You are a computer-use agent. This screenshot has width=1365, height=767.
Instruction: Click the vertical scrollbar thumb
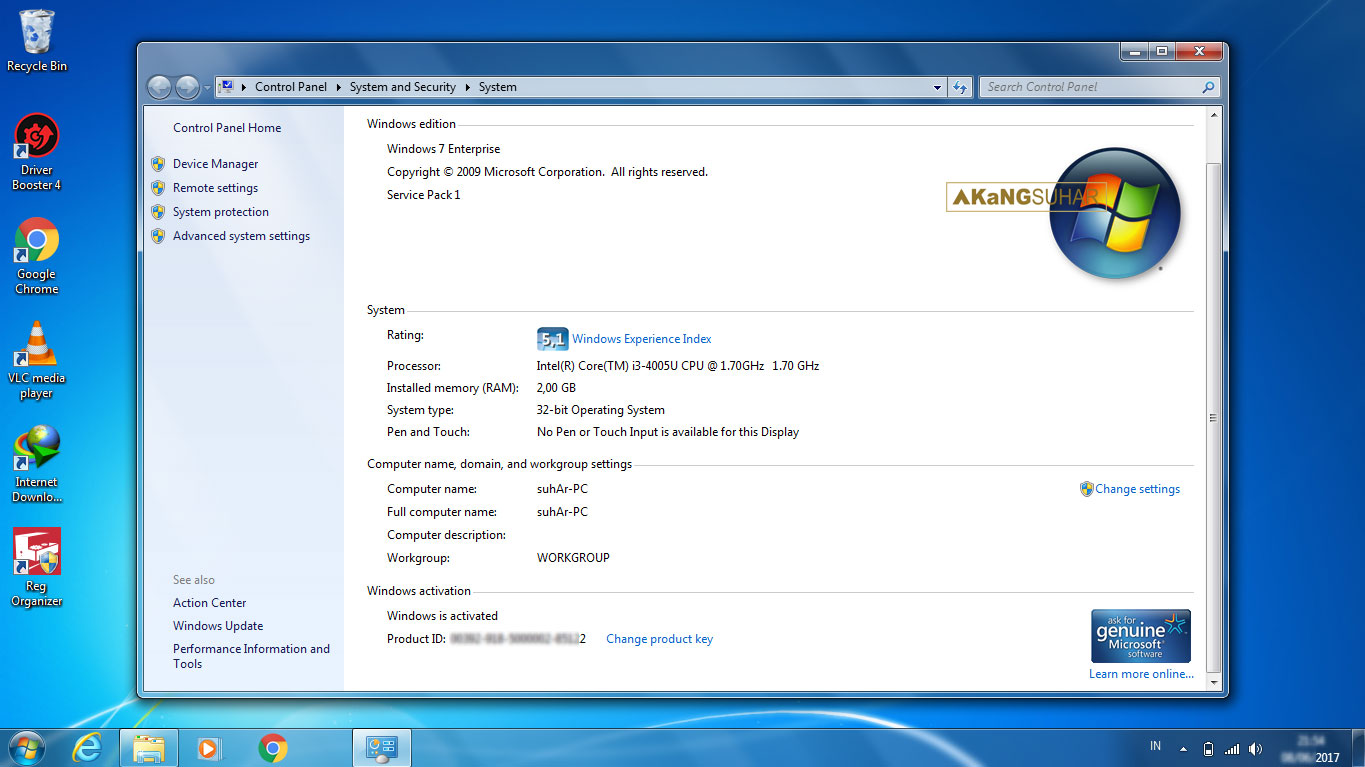tap(1214, 417)
